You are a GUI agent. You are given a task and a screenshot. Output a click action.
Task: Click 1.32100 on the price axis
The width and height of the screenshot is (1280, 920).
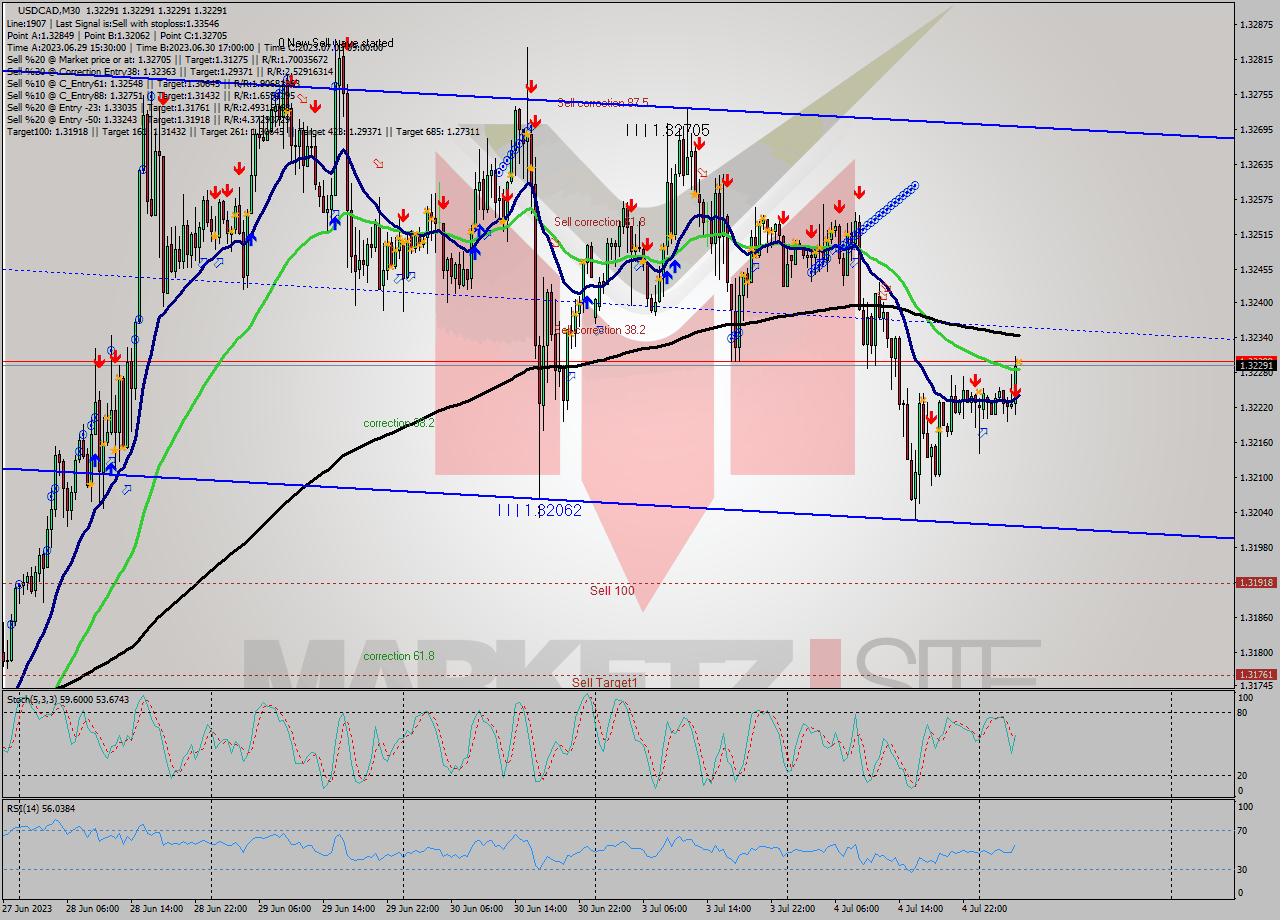(x=1257, y=477)
